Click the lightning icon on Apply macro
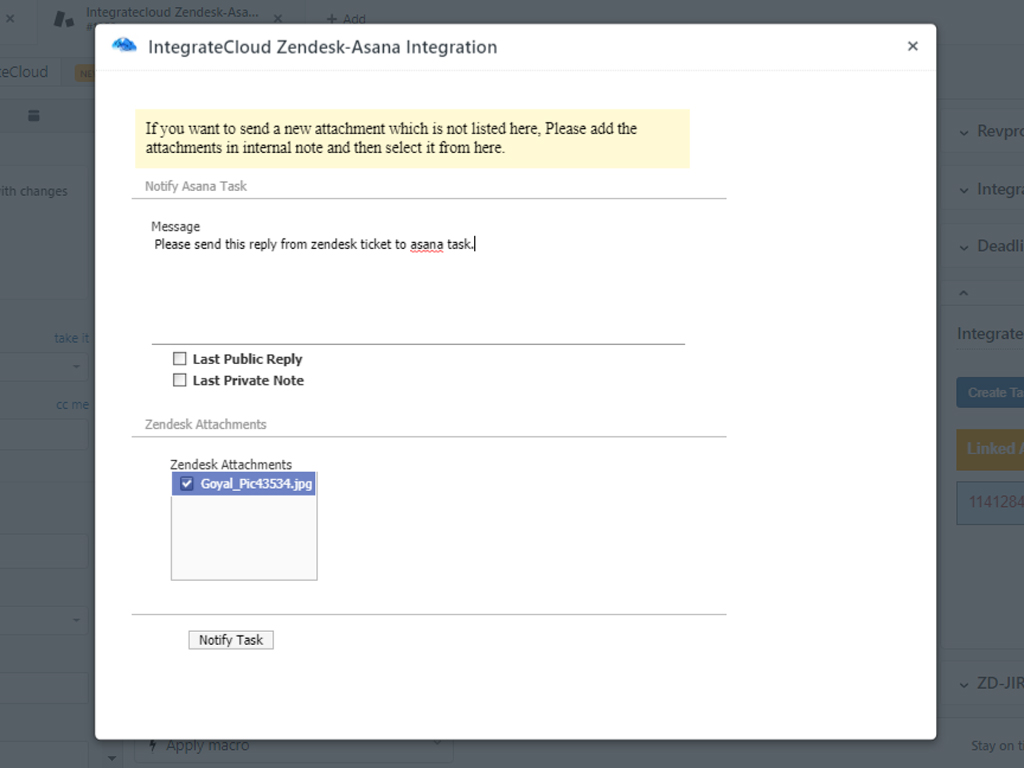This screenshot has width=1024, height=768. click(x=152, y=745)
